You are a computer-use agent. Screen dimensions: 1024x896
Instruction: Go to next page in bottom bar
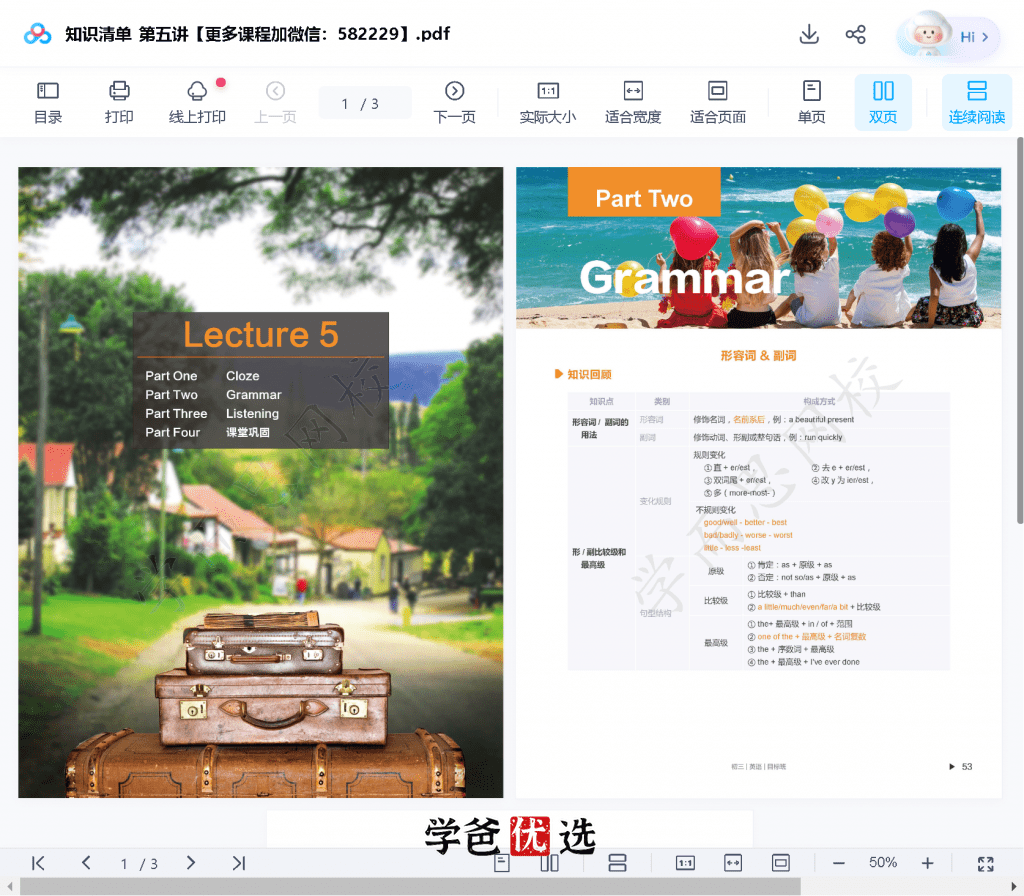point(191,863)
